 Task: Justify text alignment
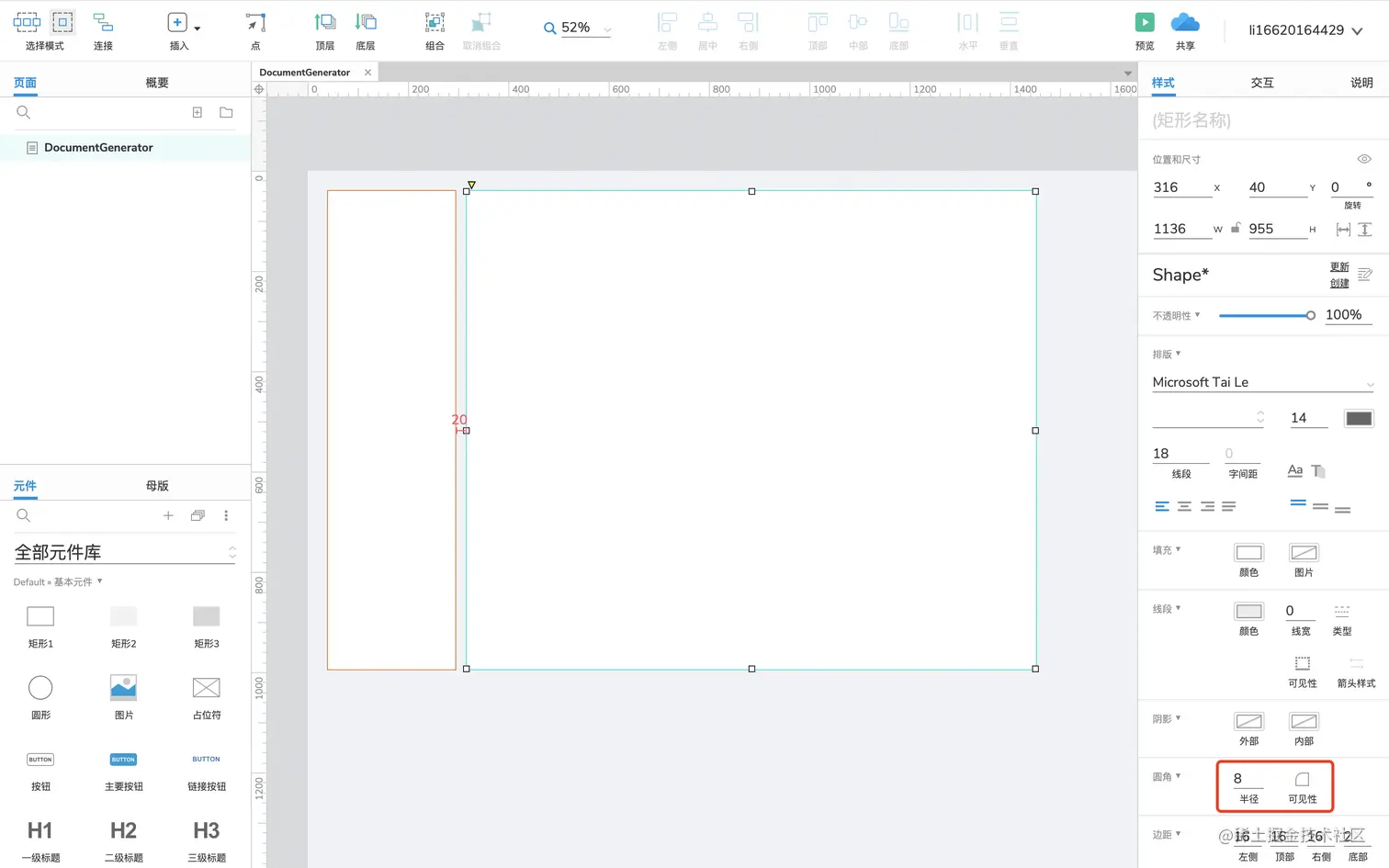pyautogui.click(x=1229, y=506)
